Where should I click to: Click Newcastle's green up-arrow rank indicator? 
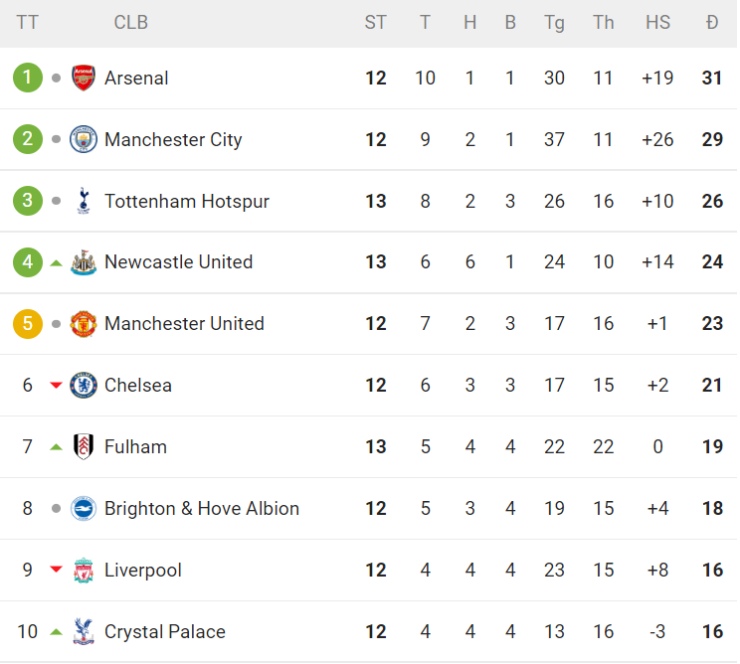tap(56, 263)
